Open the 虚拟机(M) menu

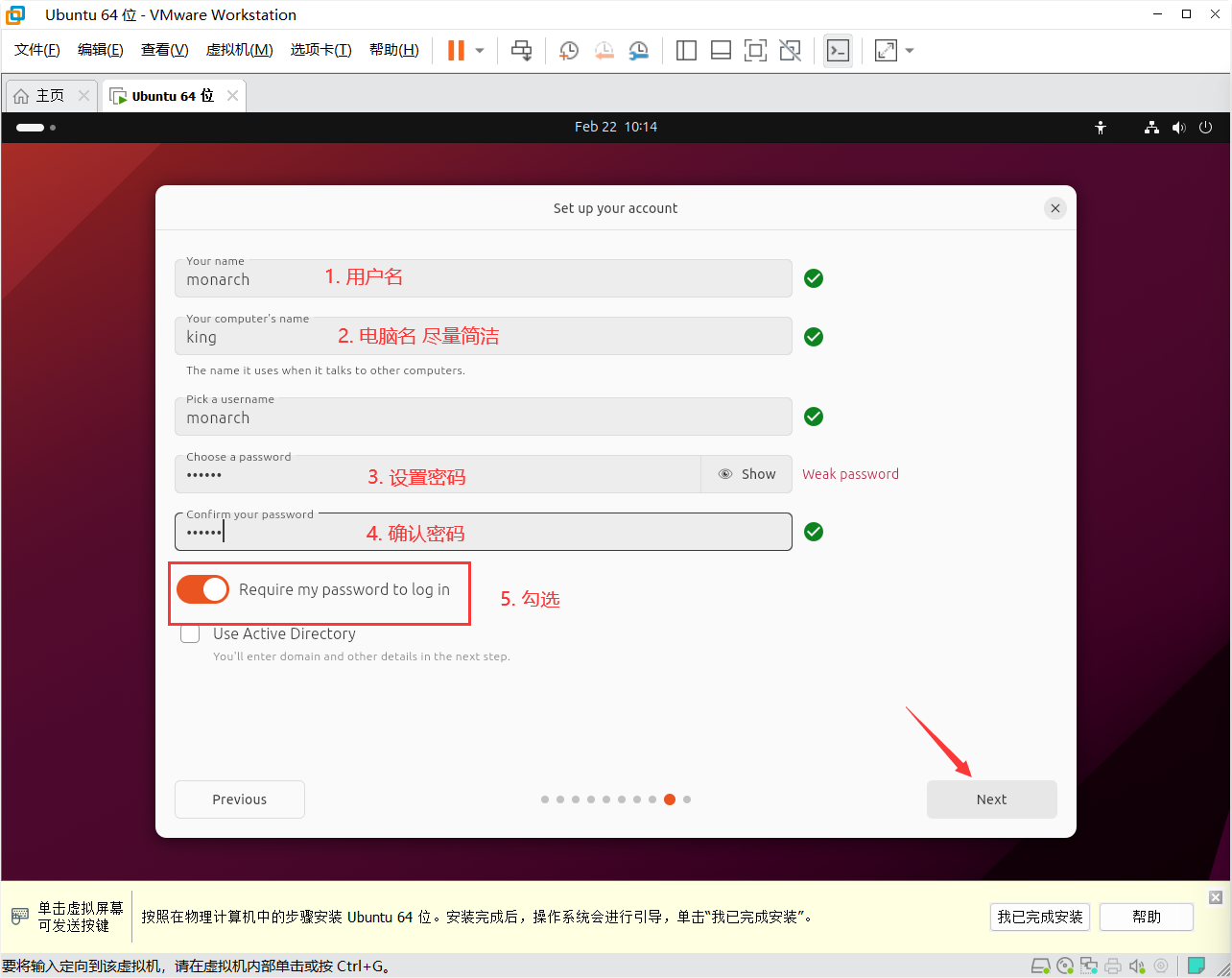(x=240, y=50)
